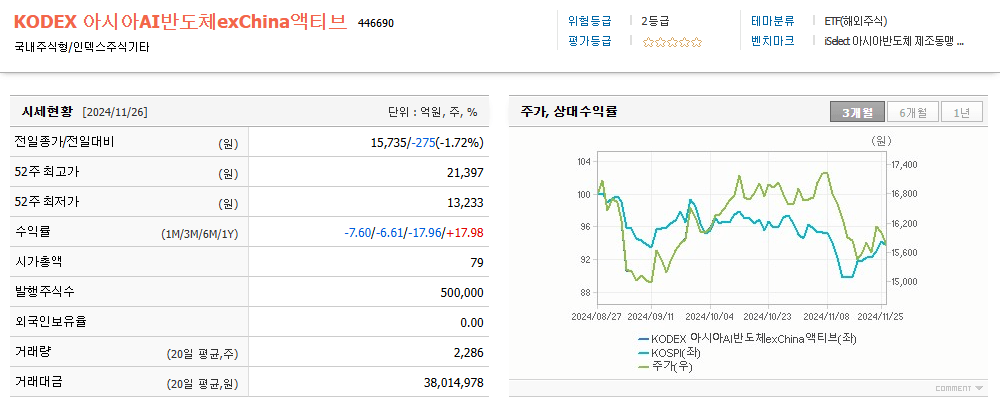1000x409 pixels.
Task: Select the 3개월 chart period tab
Action: [x=857, y=112]
